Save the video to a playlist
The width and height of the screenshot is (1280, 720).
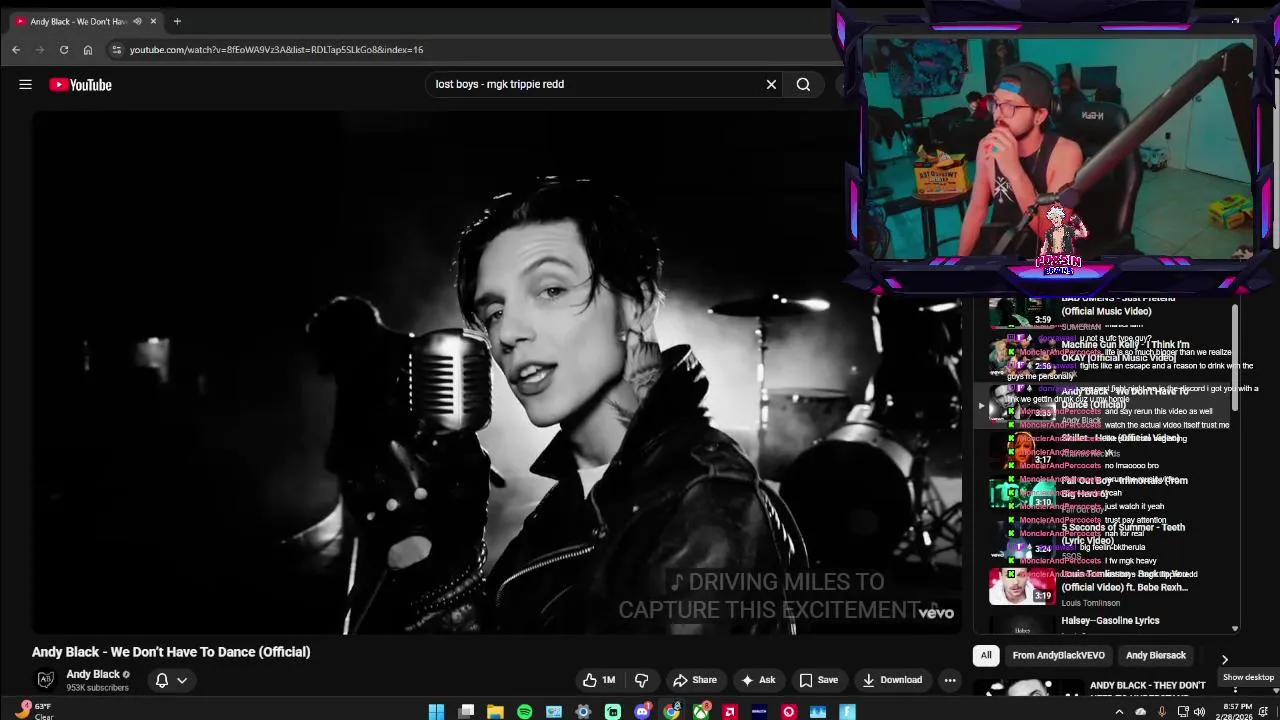pyautogui.click(x=818, y=680)
